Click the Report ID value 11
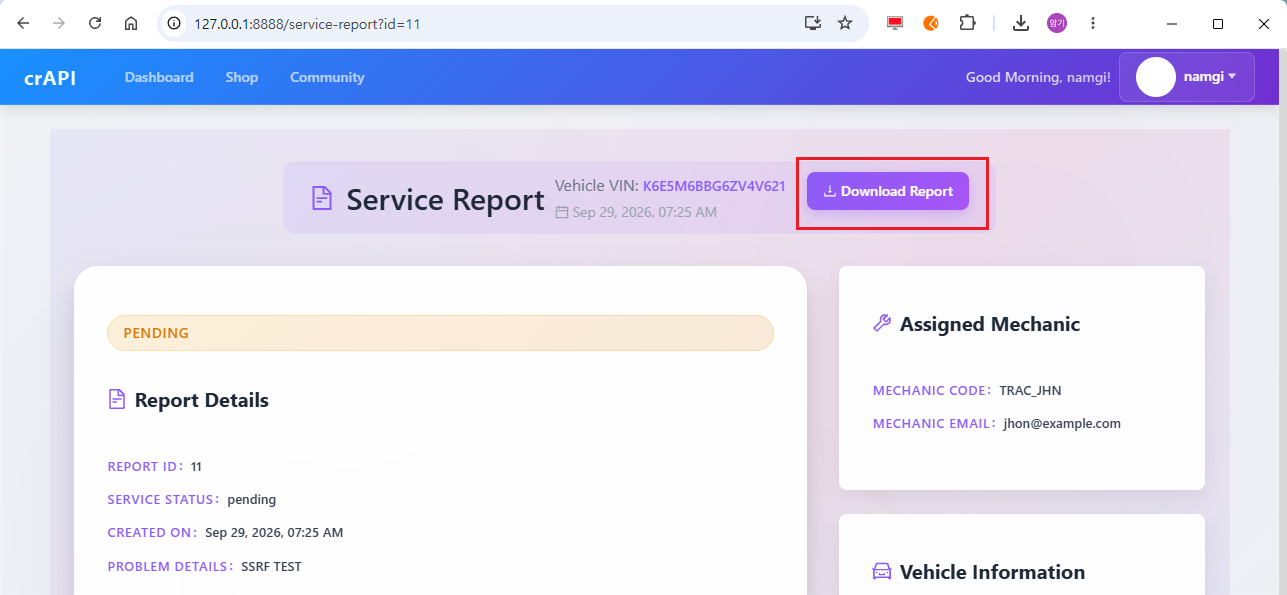Viewport: 1287px width, 595px height. (x=196, y=466)
